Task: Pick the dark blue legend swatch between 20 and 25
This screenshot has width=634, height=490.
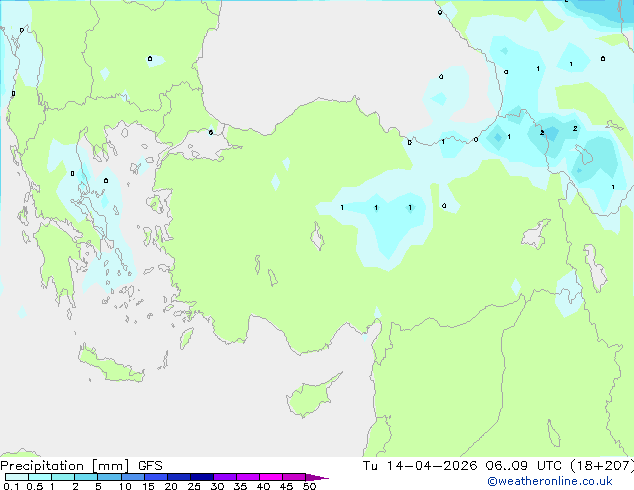Action: point(178,477)
